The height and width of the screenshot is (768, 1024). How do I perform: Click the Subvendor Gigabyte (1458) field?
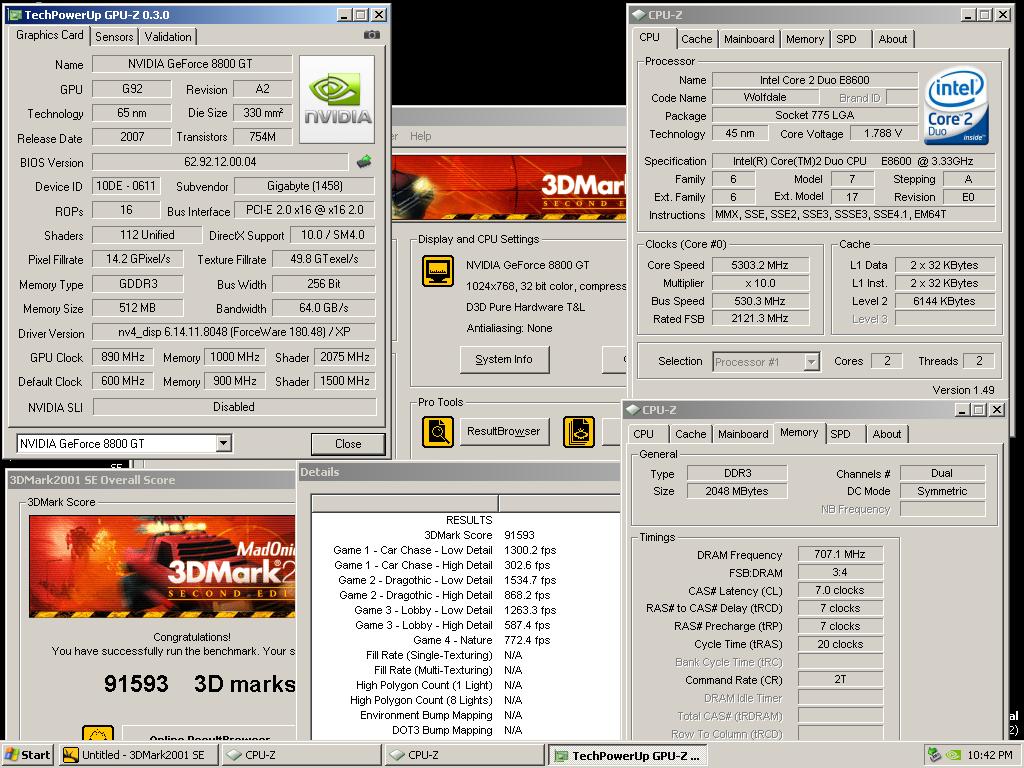tap(304, 186)
